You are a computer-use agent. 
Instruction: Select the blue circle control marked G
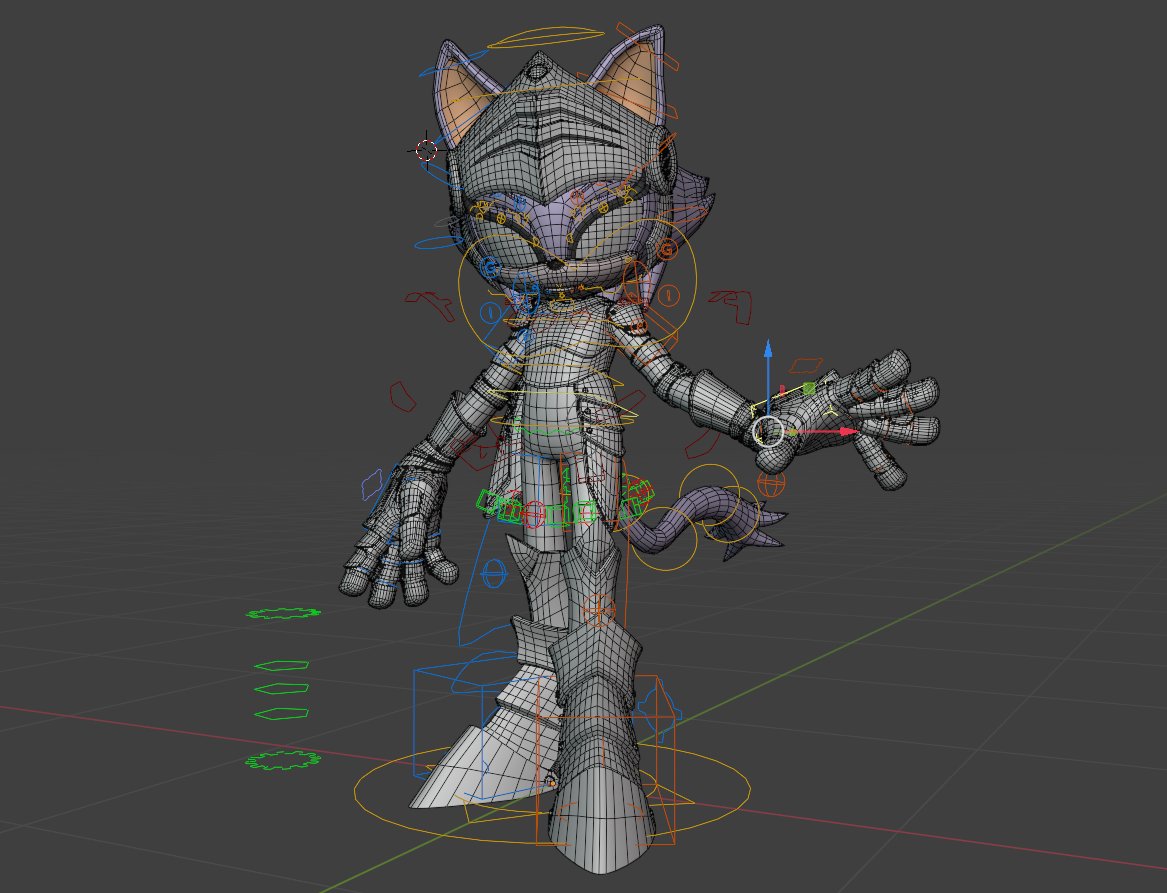point(490,267)
